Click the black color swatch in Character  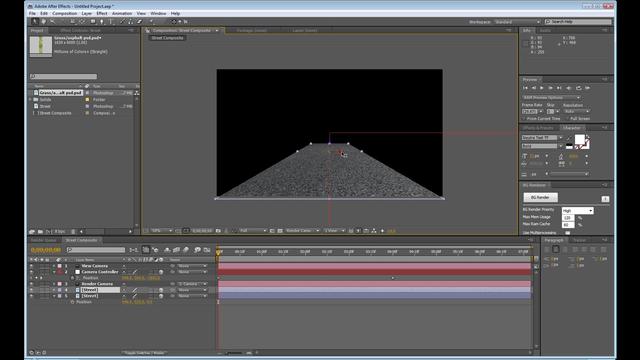click(569, 146)
